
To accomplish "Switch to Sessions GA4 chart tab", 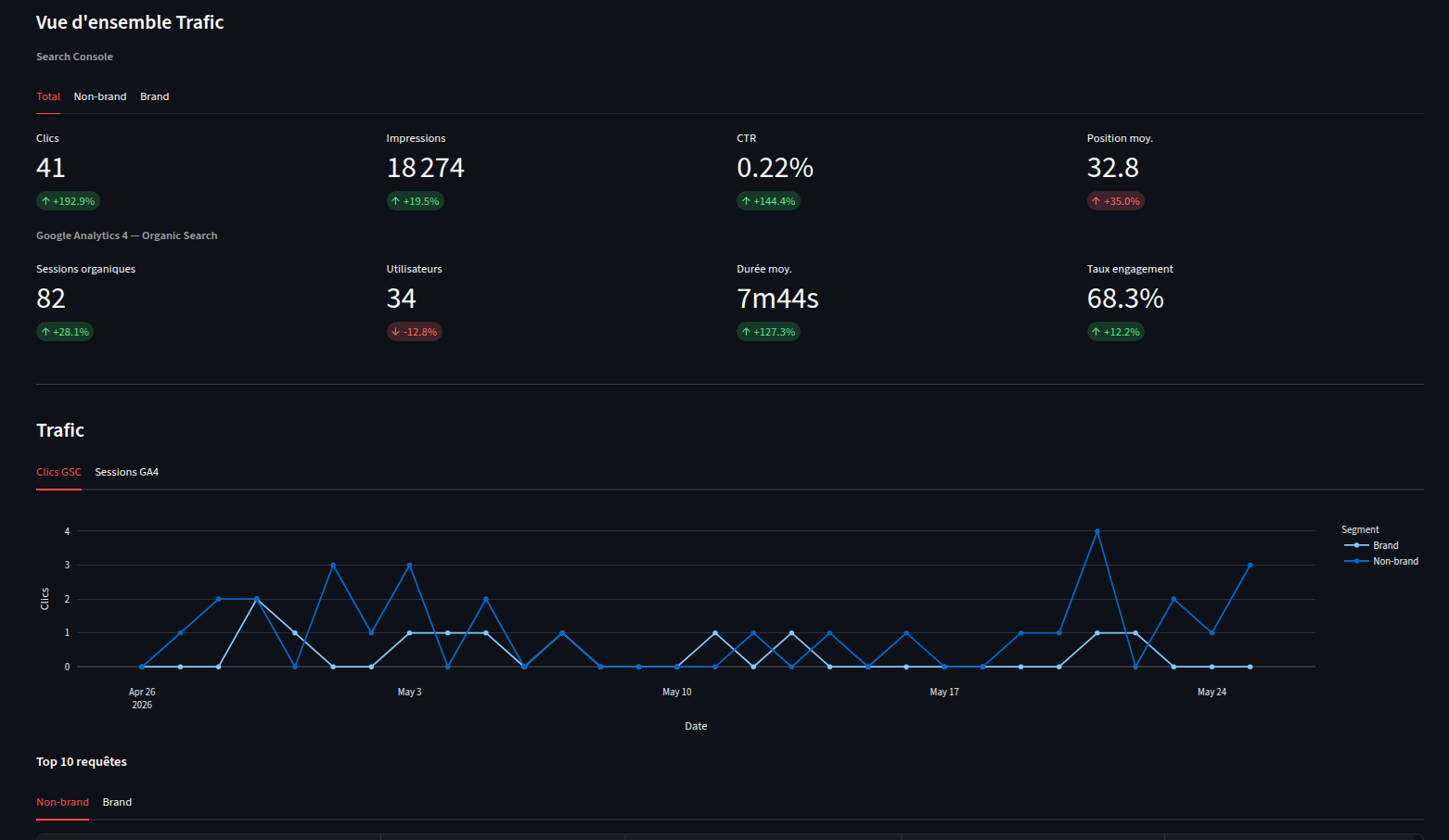I will tap(126, 472).
